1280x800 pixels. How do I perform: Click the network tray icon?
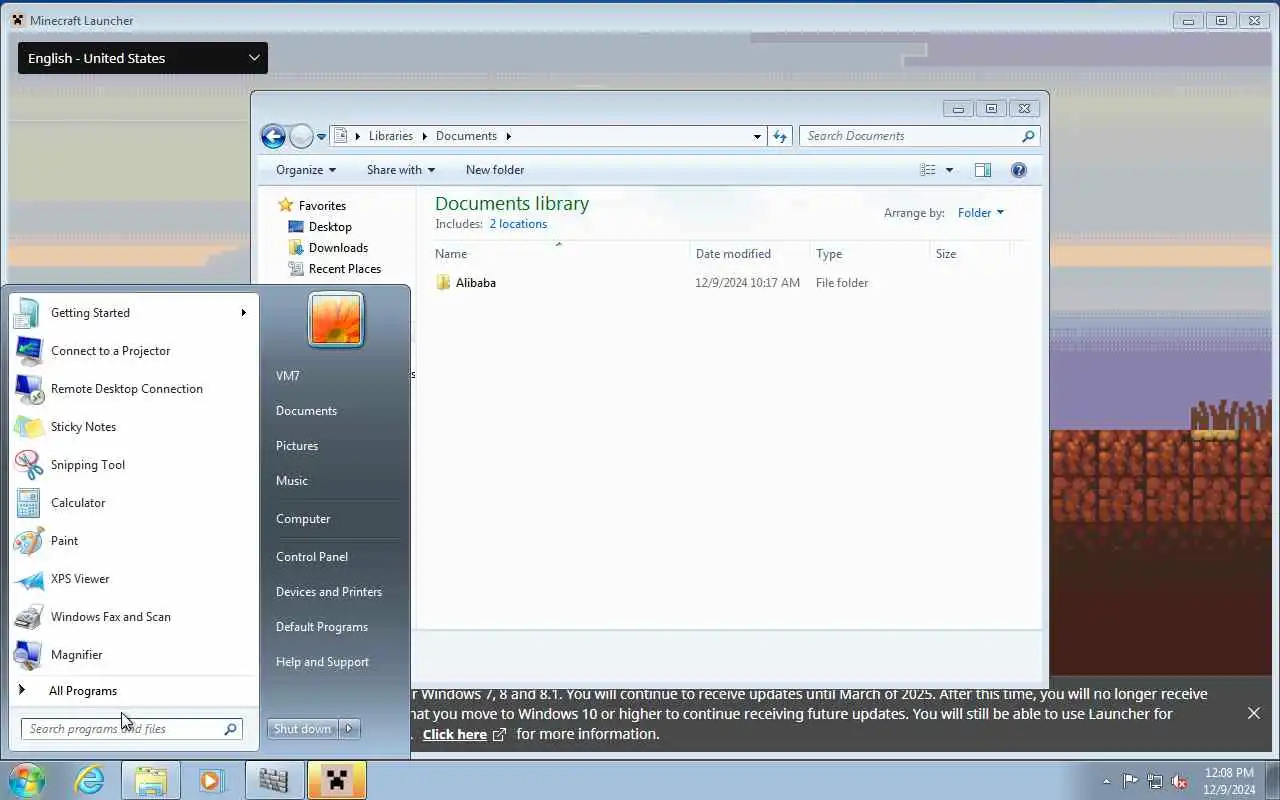[x=1155, y=781]
